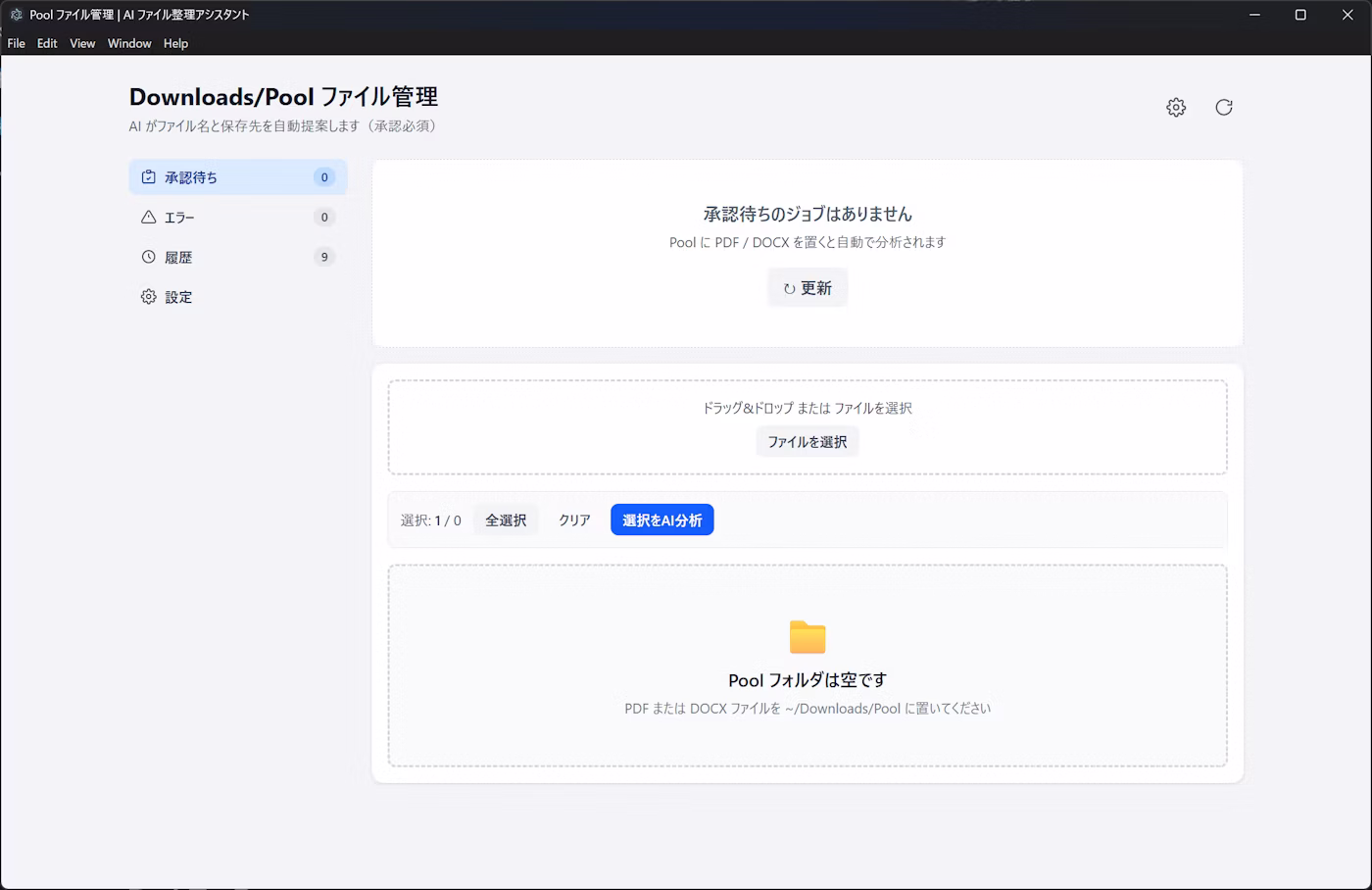
Task: Click the ファイルを選択 button
Action: click(x=808, y=442)
